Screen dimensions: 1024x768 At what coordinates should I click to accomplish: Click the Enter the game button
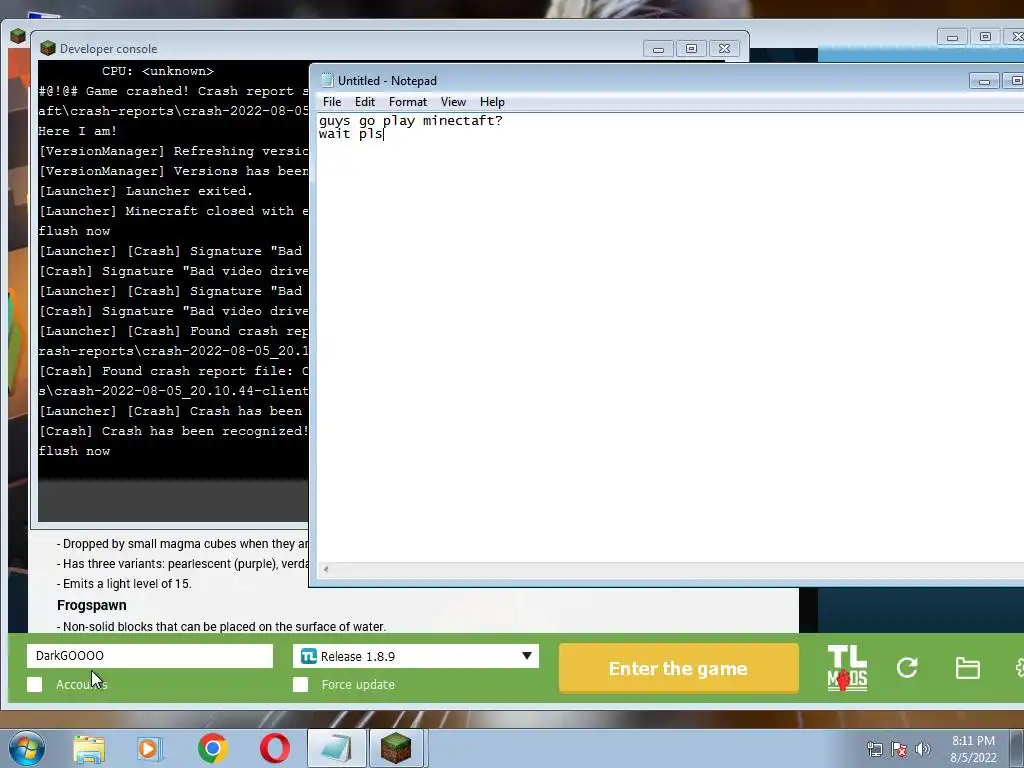pyautogui.click(x=679, y=668)
